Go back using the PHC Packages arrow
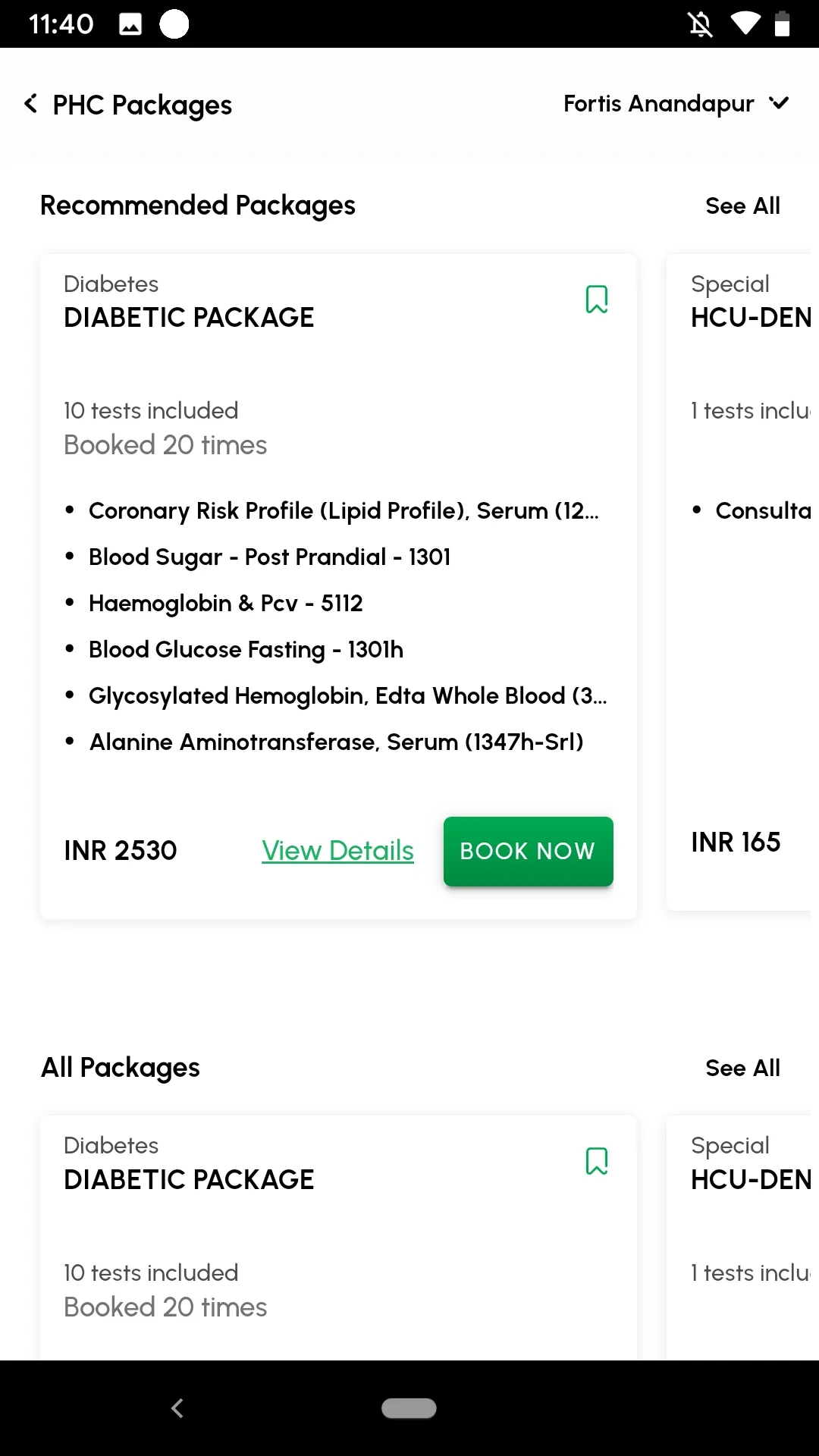 pos(31,104)
